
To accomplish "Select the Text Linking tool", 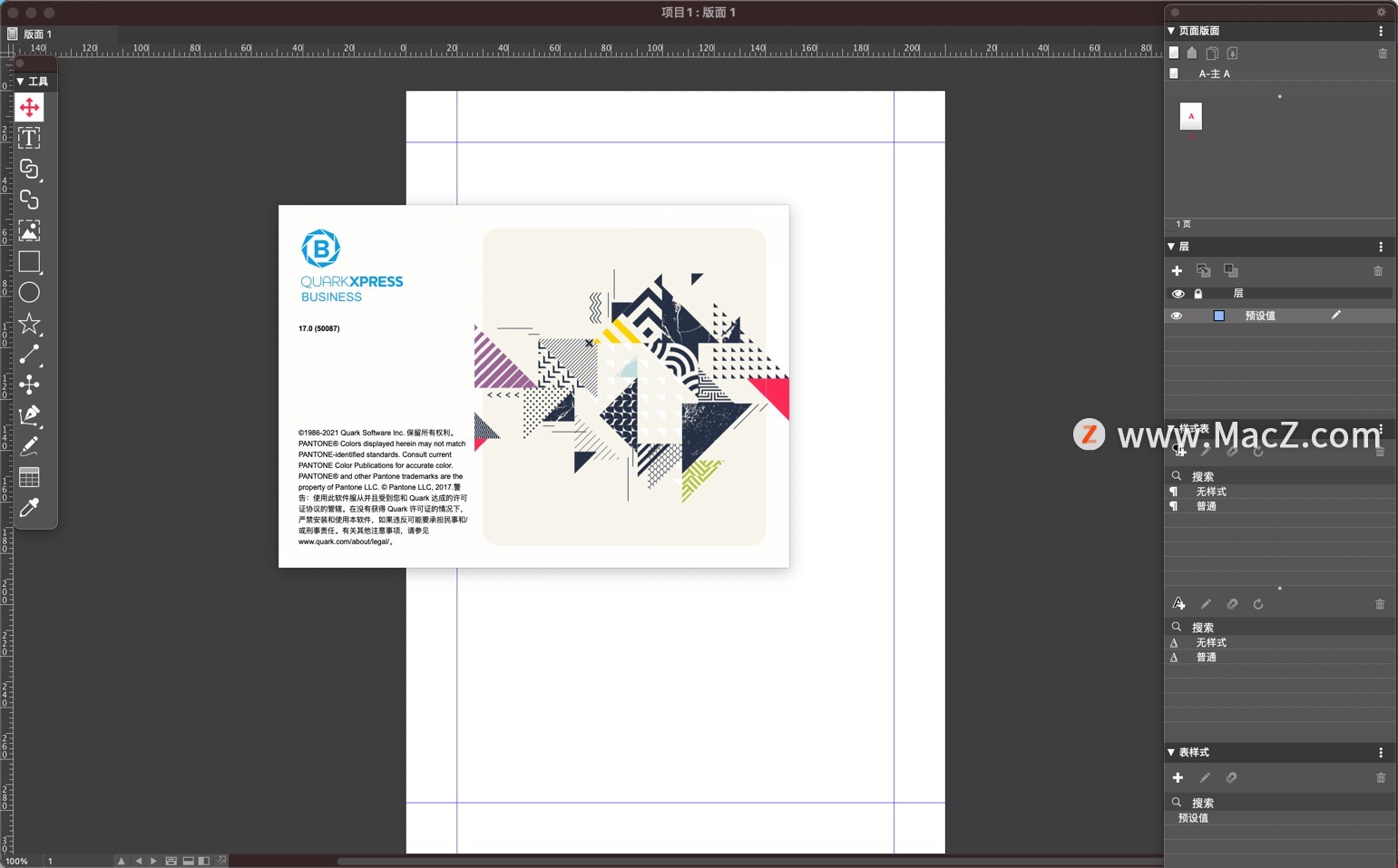I will 29,169.
